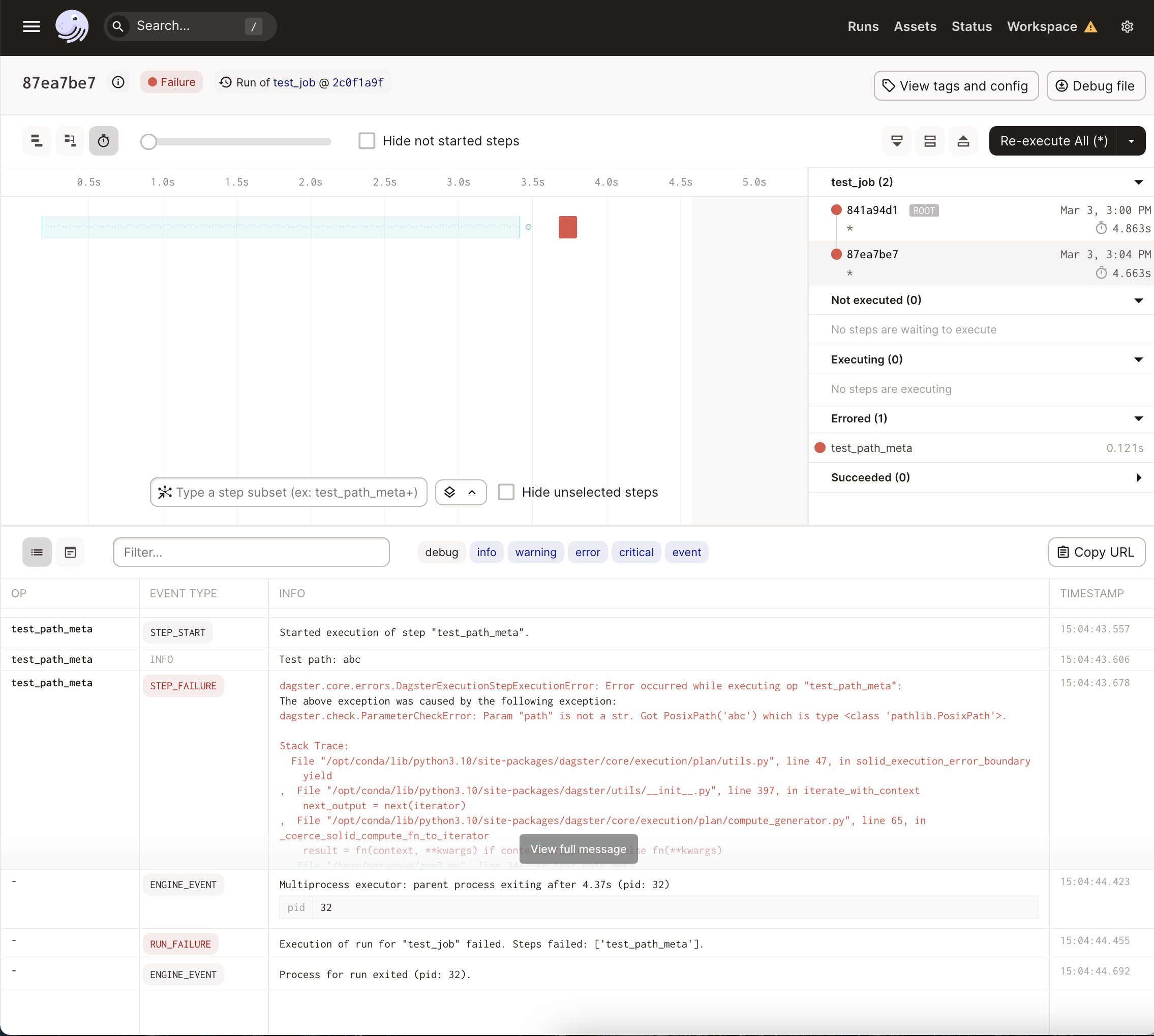Image resolution: width=1154 pixels, height=1036 pixels.
Task: Collapse the Not executed (0) section
Action: point(1138,300)
